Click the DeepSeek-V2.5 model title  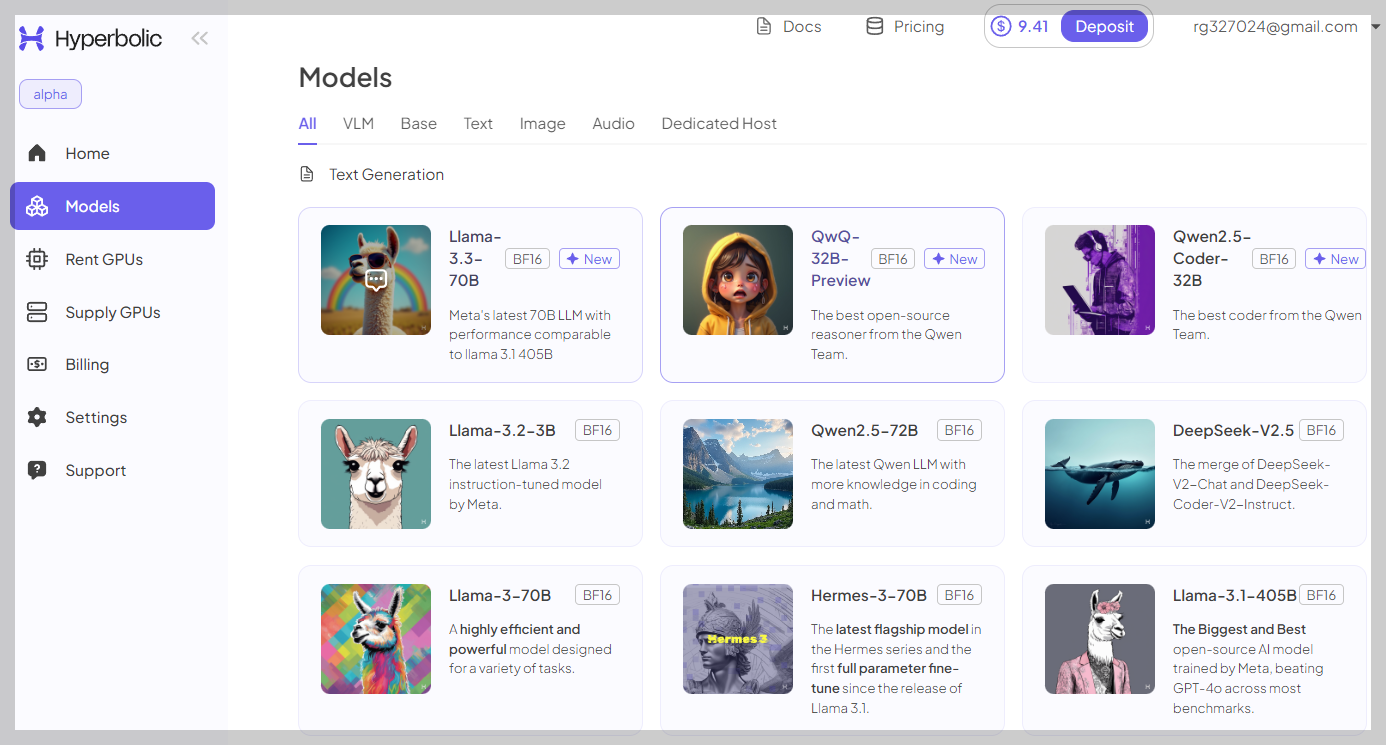(x=1233, y=430)
